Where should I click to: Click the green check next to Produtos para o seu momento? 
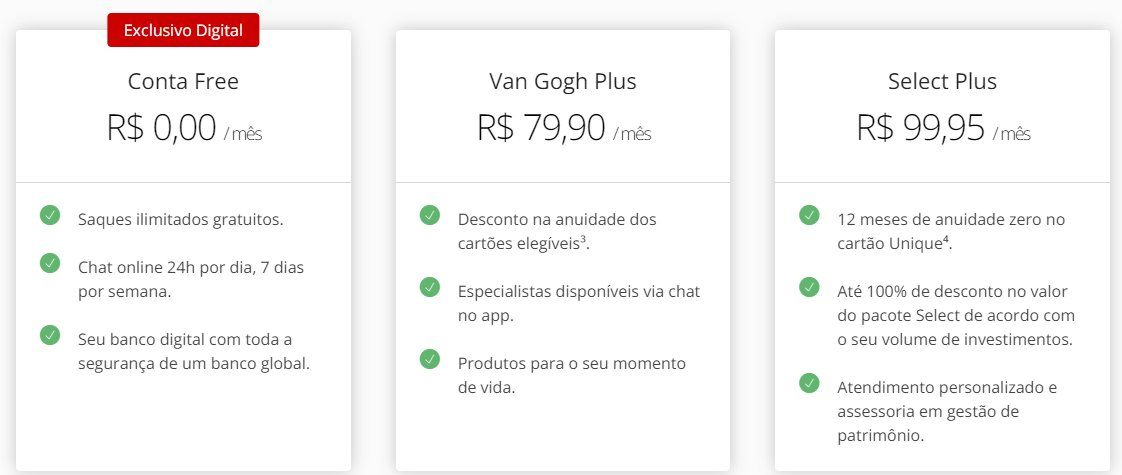pos(429,359)
